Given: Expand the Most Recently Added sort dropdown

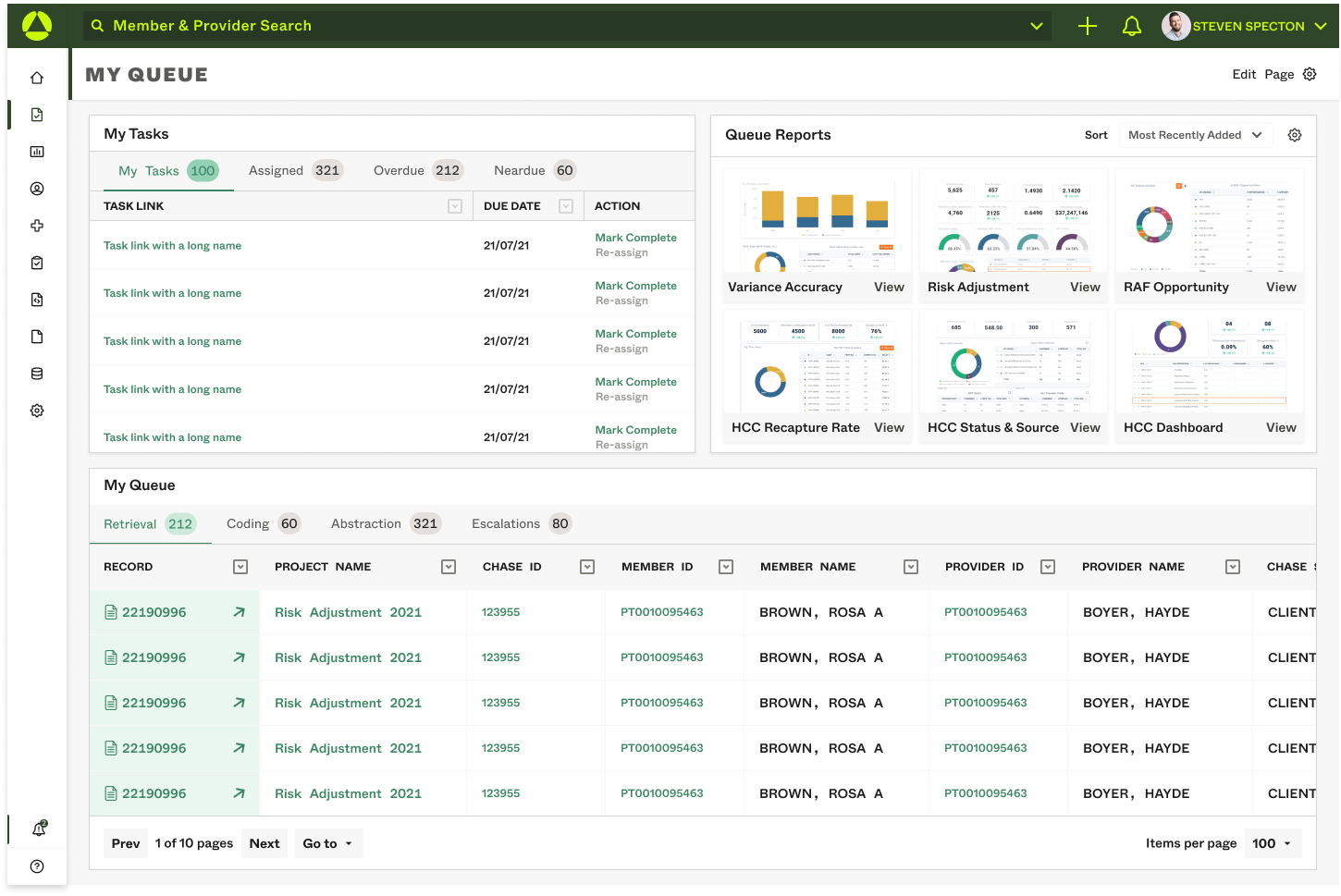Looking at the screenshot, I should 1196,135.
